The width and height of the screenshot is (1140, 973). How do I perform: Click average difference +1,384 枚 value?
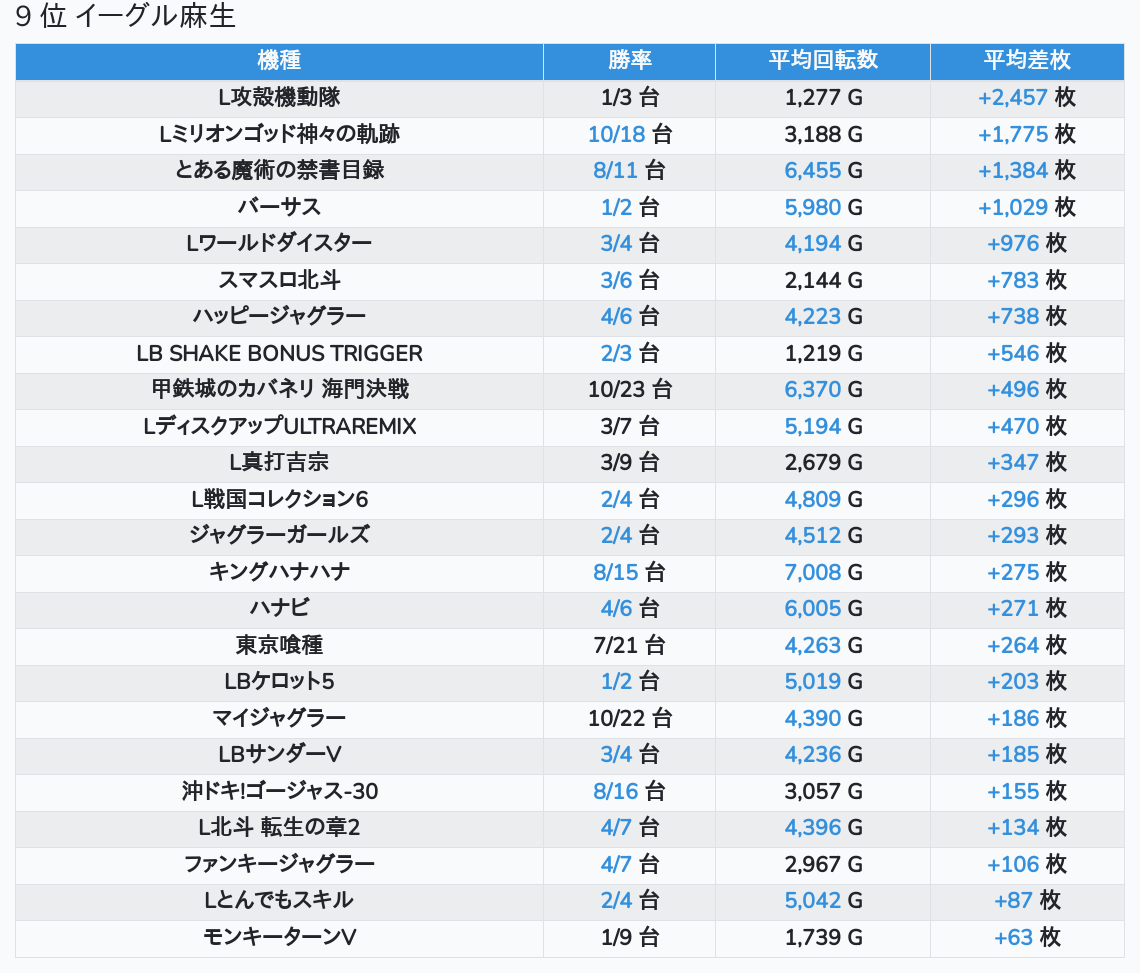[x=1027, y=171]
